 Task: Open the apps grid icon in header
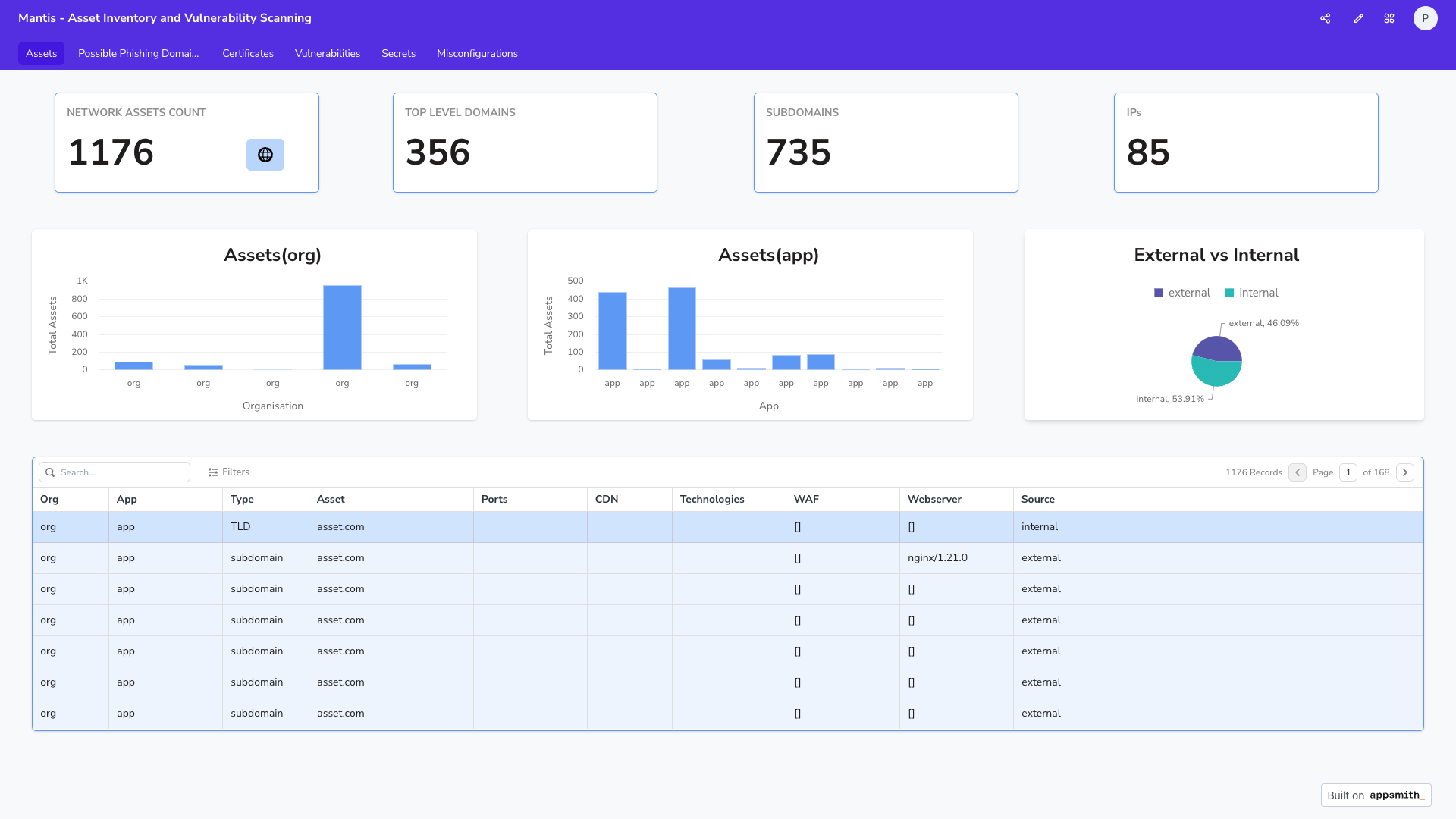click(1389, 18)
